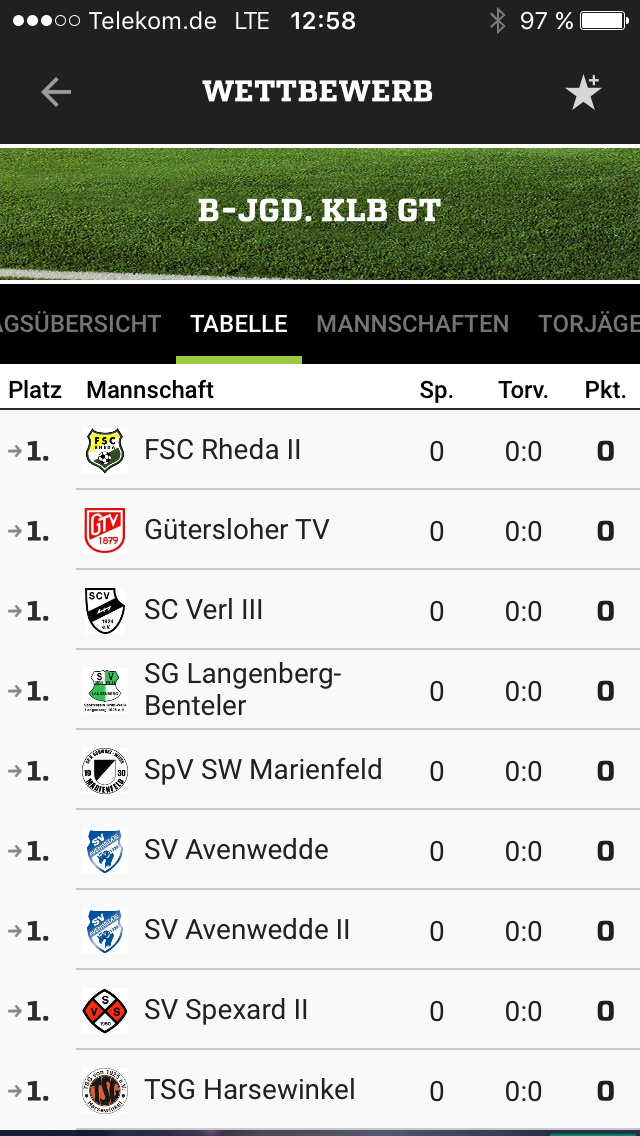Tap the back arrow icon
The width and height of the screenshot is (640, 1136).
(56, 92)
